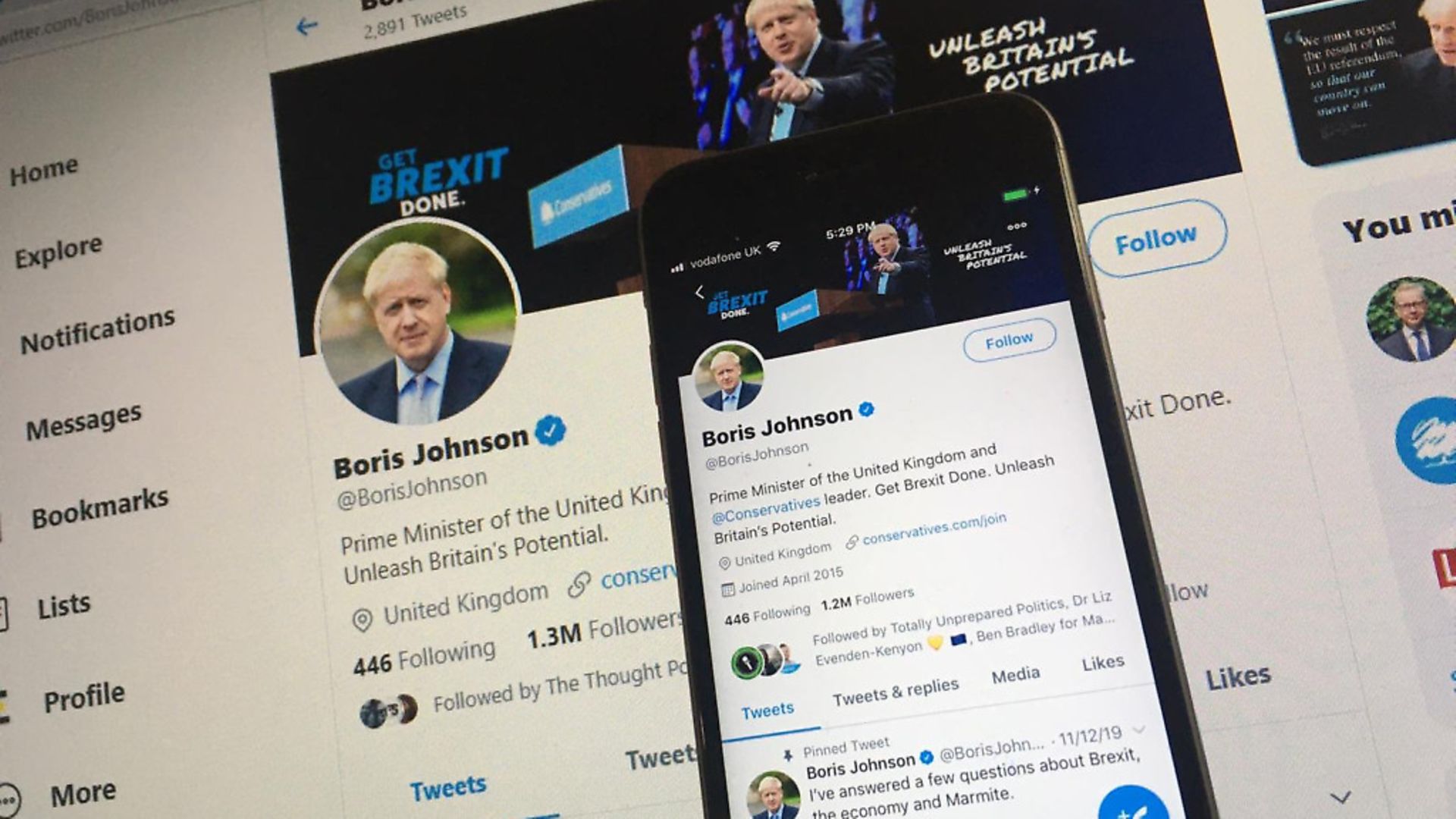Open the conservatives.com/join link
The height and width of the screenshot is (819, 1456).
click(934, 528)
